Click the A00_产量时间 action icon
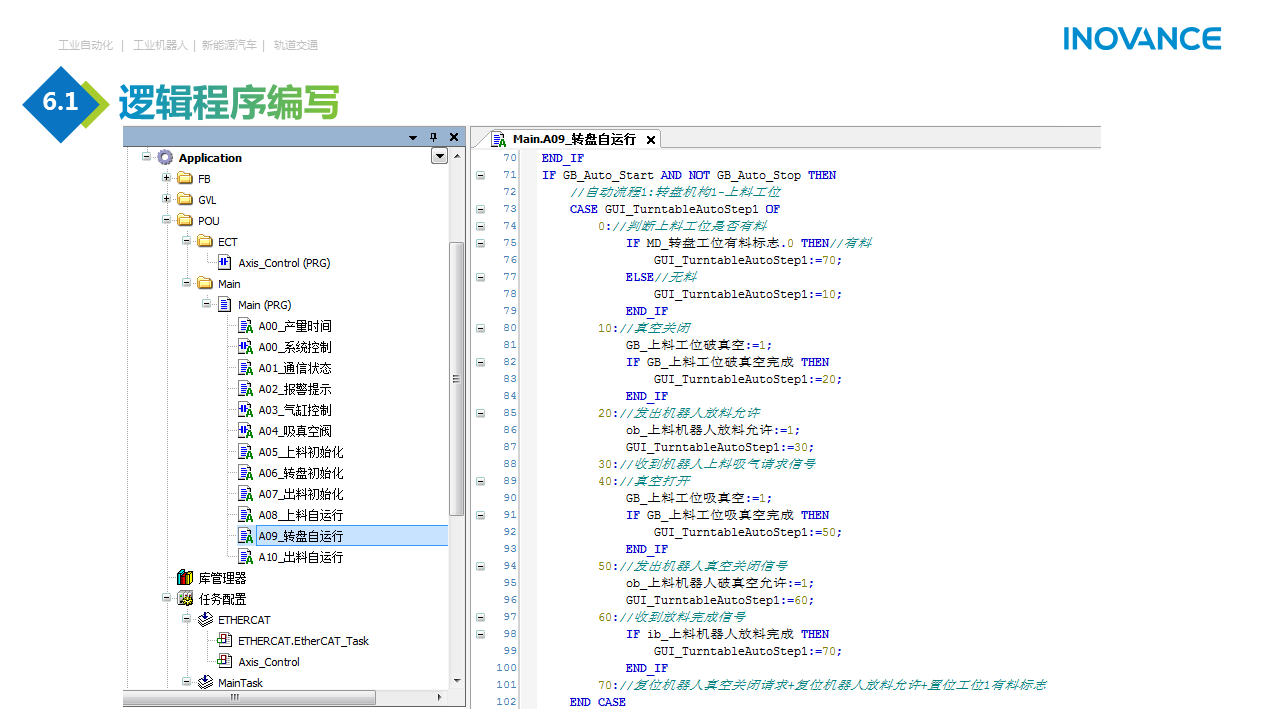Viewport: 1280px width, 720px height. (245, 325)
